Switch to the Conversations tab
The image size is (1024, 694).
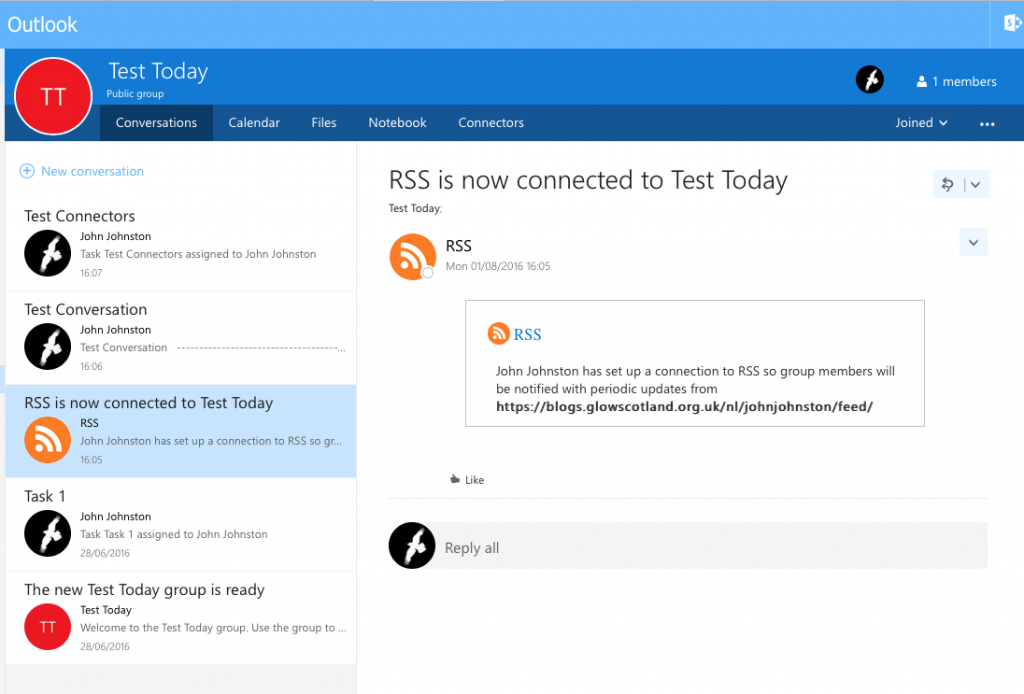coord(156,123)
